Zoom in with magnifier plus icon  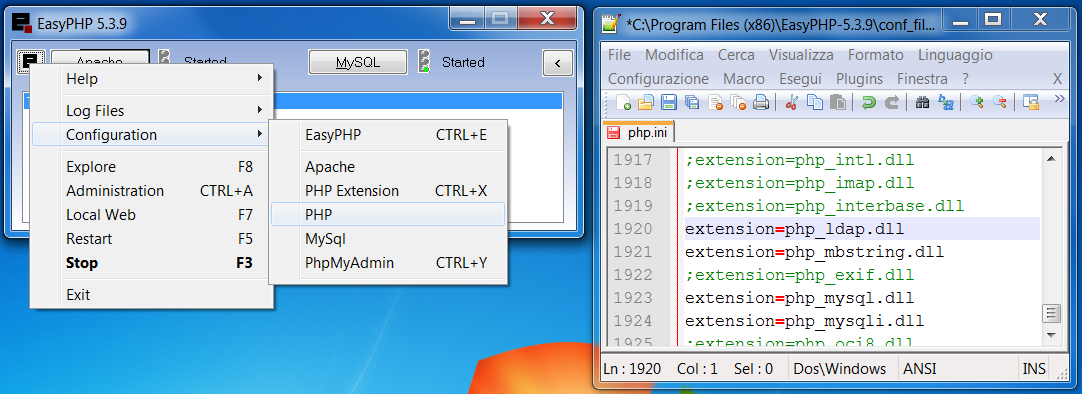(x=976, y=103)
